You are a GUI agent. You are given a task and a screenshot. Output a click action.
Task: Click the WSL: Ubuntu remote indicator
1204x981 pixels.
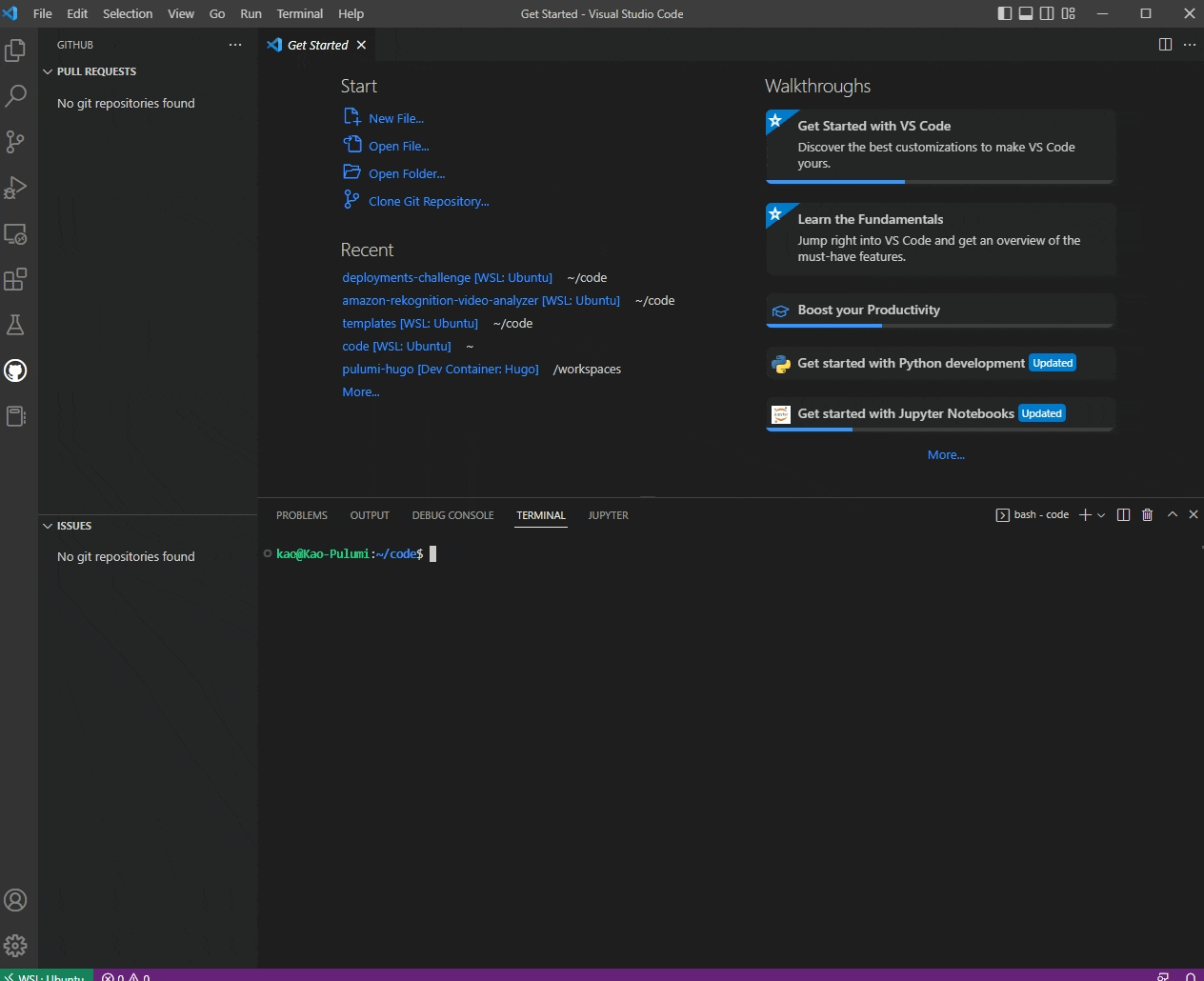click(47, 975)
